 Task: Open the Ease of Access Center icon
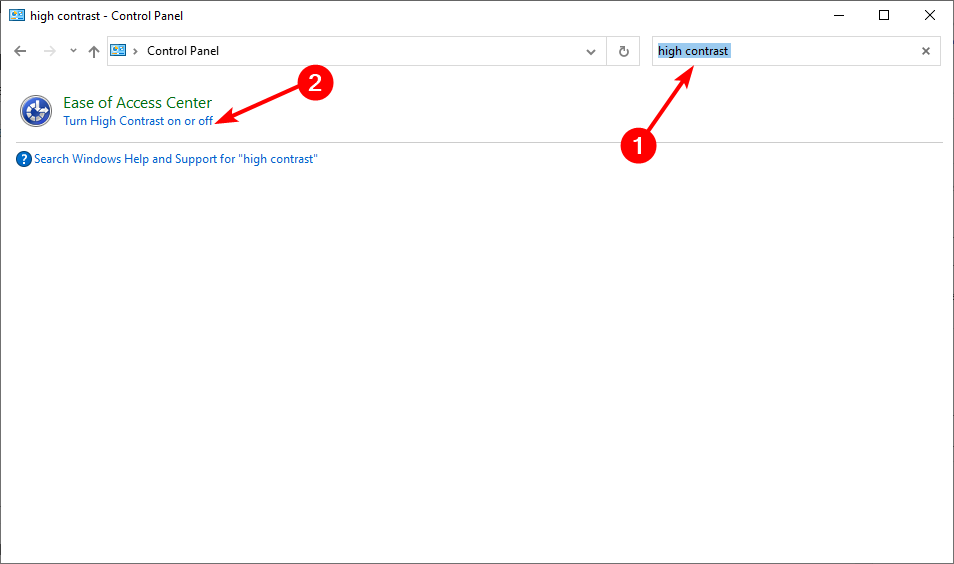tap(36, 111)
